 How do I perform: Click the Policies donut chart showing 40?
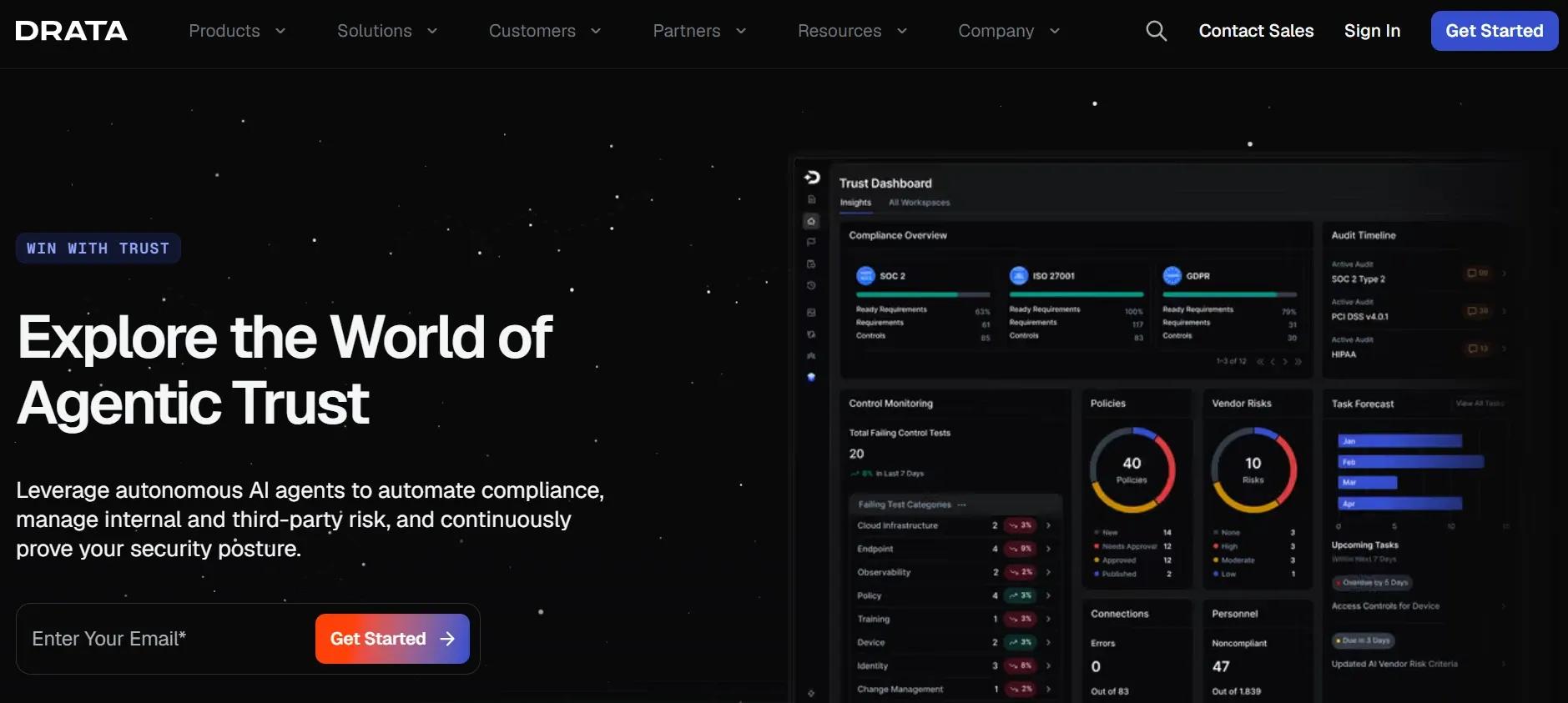[x=1132, y=470]
